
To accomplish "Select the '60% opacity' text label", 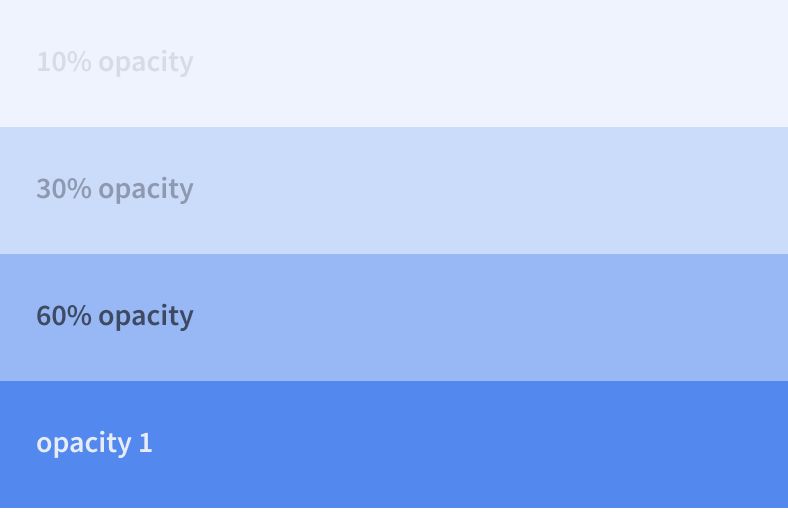I will 115,317.
